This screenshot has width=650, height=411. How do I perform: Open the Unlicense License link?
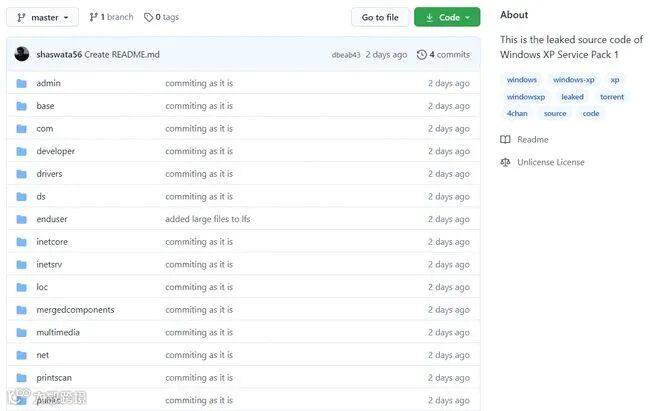(551, 162)
